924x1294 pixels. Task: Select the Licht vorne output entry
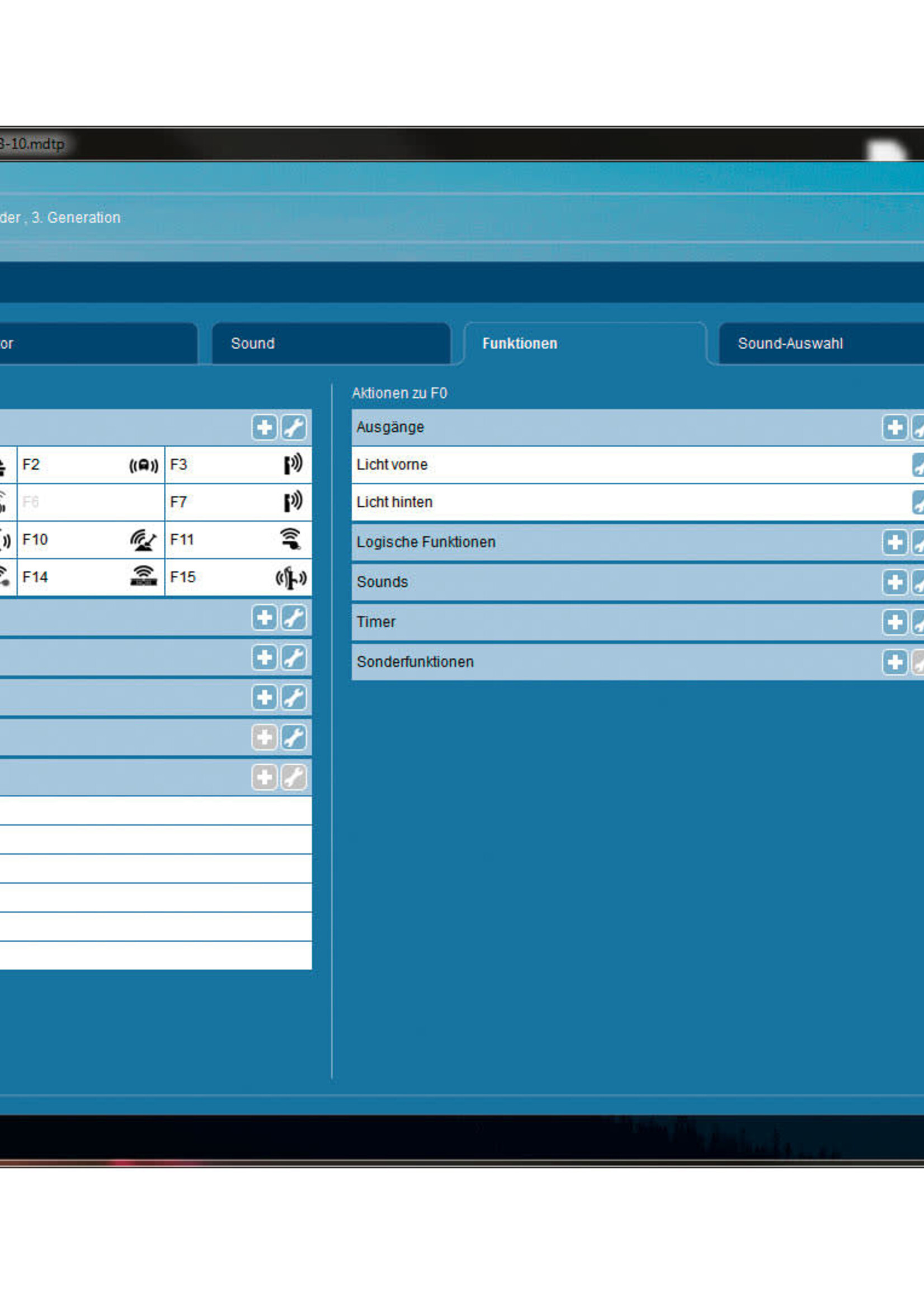[x=626, y=465]
